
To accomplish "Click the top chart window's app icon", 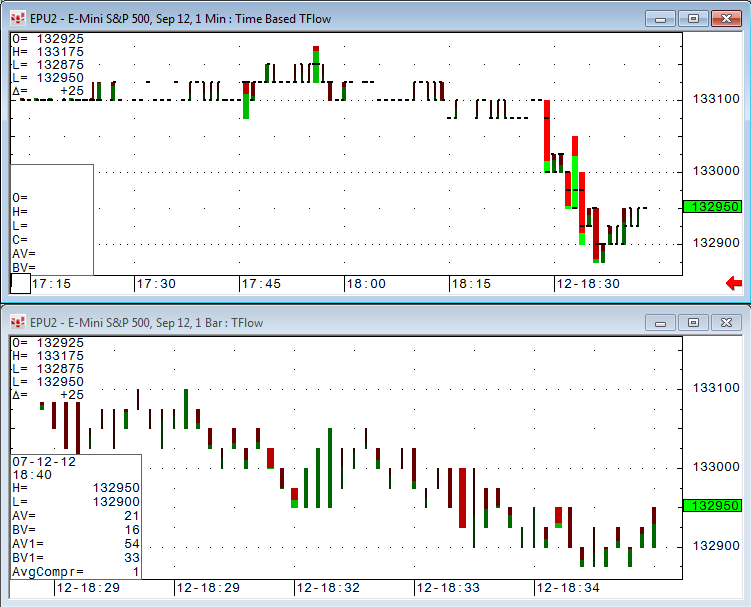I will tap(17, 18).
